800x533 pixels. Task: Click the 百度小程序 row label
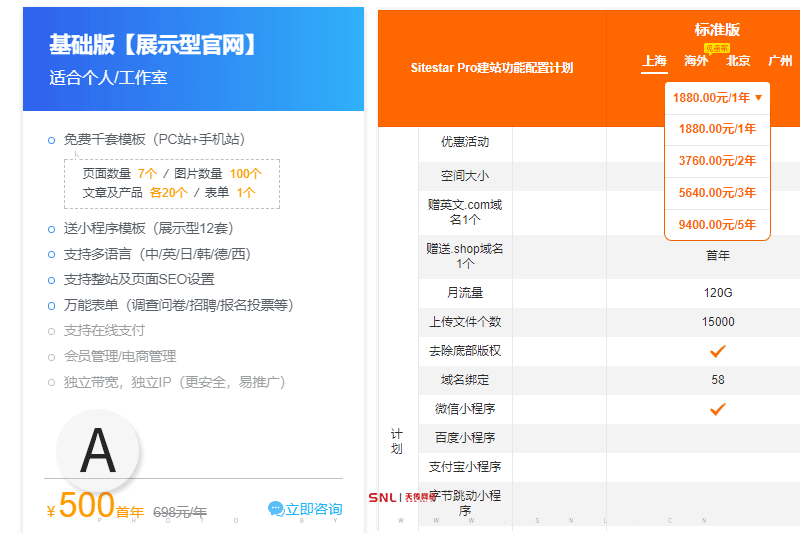point(465,438)
